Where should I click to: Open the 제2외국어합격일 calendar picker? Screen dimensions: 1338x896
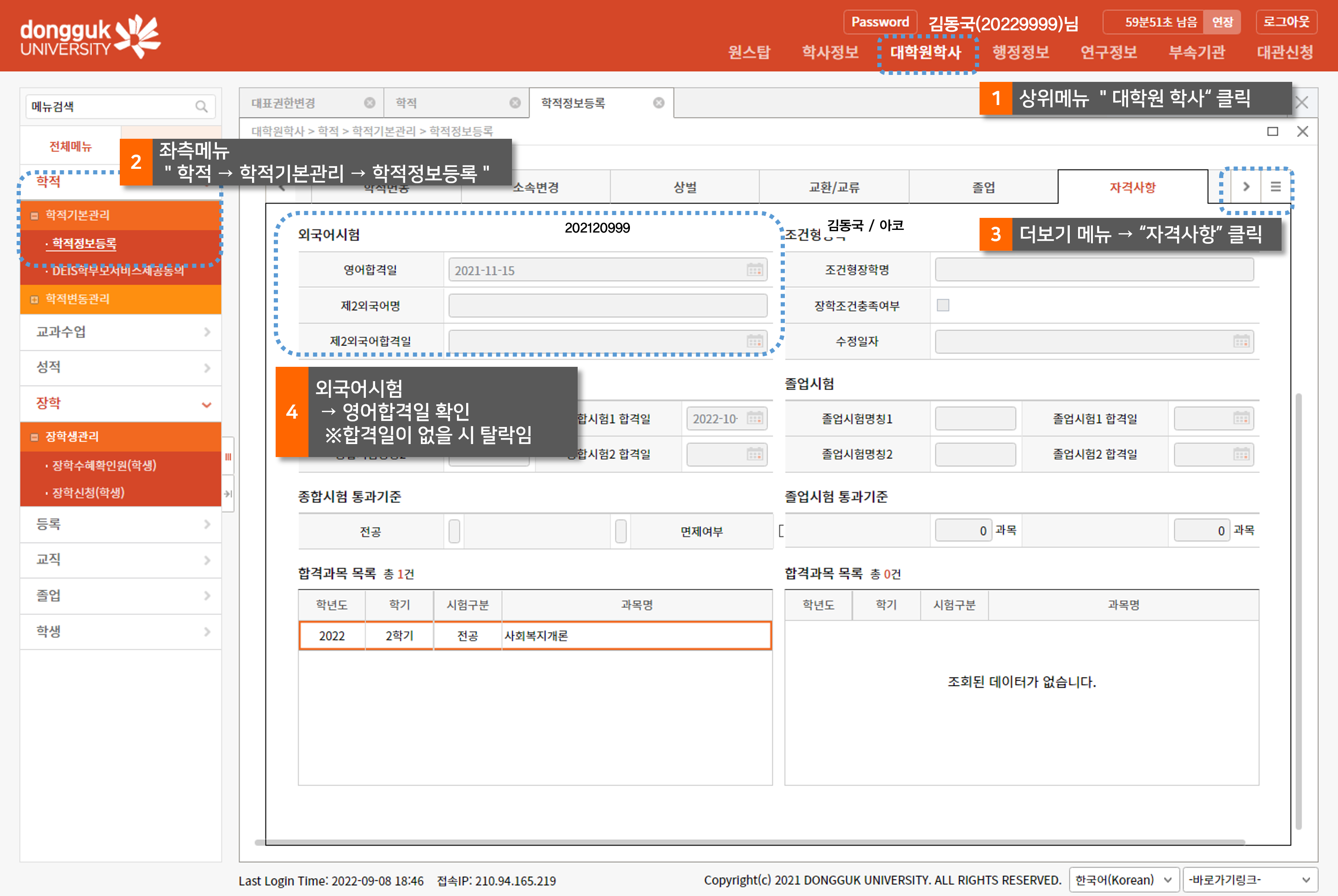coord(755,341)
